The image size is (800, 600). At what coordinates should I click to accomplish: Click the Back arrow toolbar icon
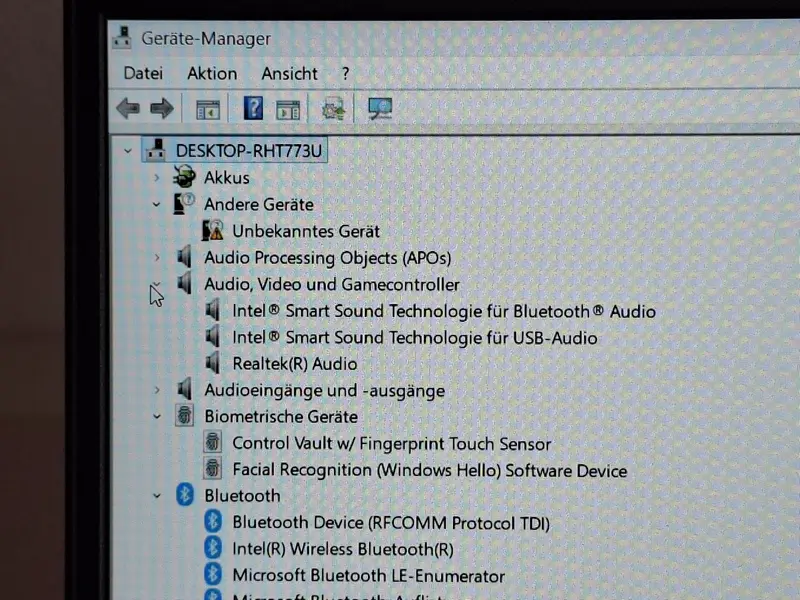[128, 109]
